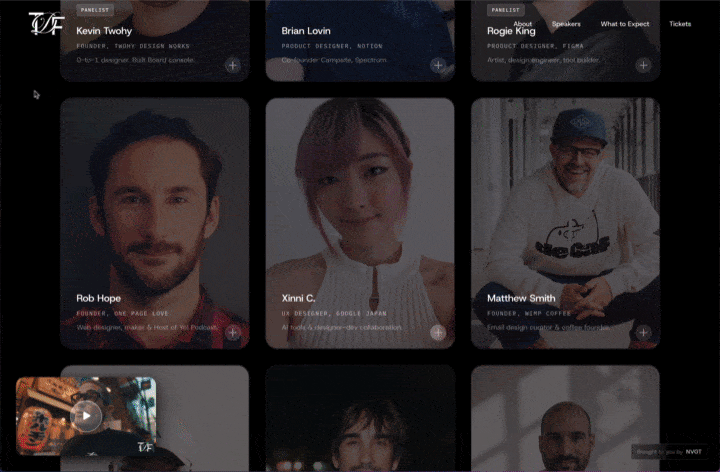Click the plus icon on Brian Lovin's card
Image resolution: width=720 pixels, height=472 pixels.
click(x=437, y=66)
